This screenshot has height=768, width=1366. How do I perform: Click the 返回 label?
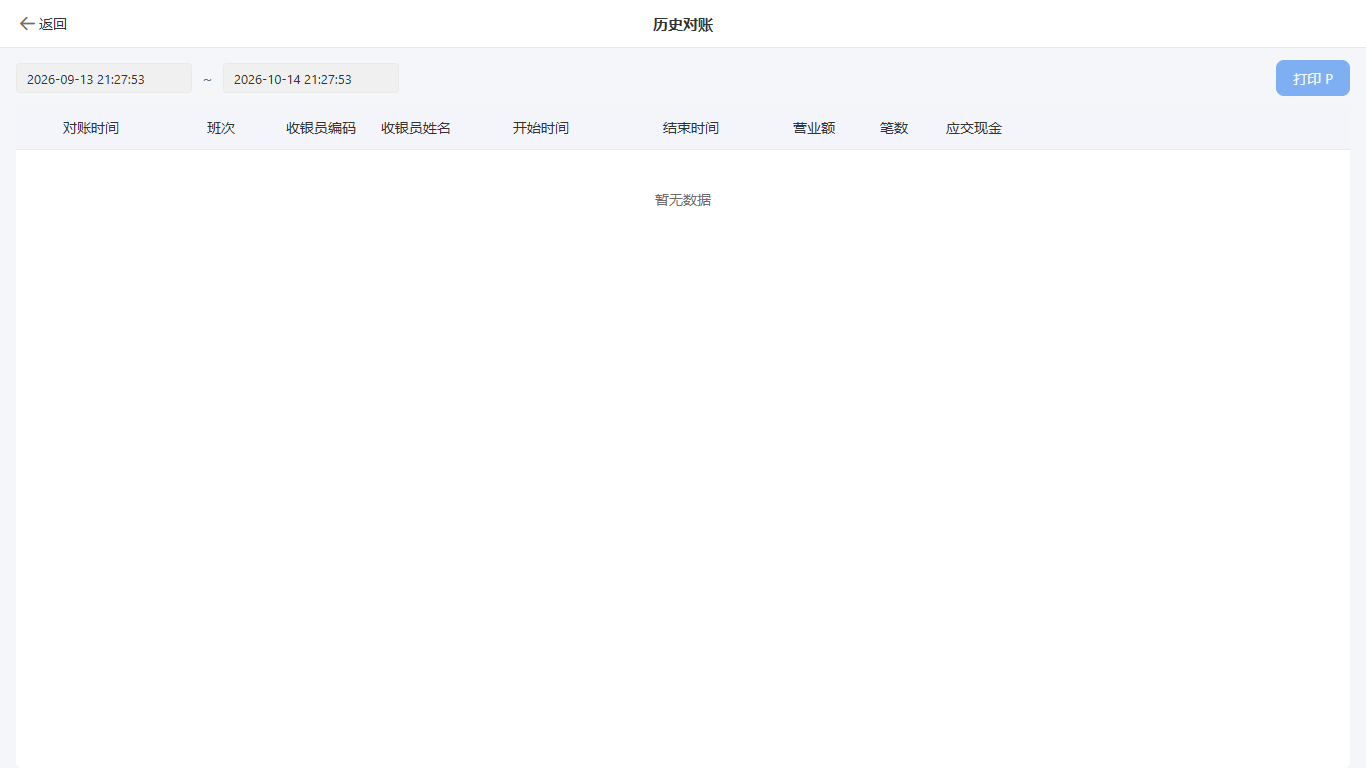(53, 24)
